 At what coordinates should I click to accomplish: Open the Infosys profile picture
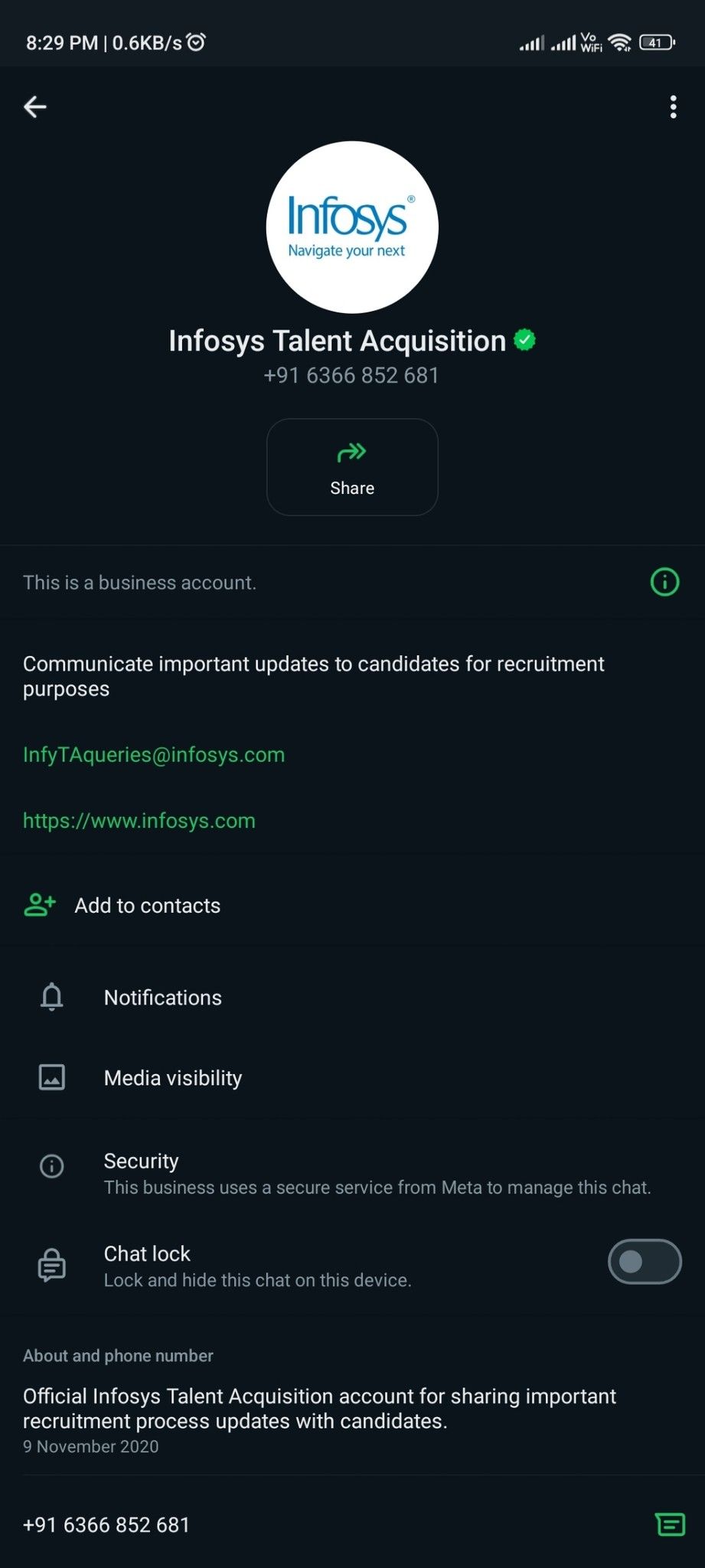click(x=352, y=227)
